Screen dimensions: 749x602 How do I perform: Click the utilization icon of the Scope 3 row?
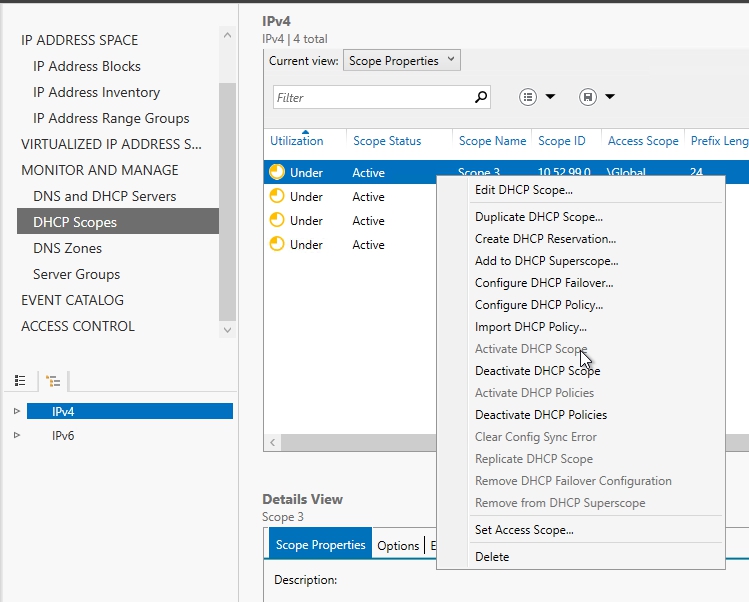(x=277, y=173)
